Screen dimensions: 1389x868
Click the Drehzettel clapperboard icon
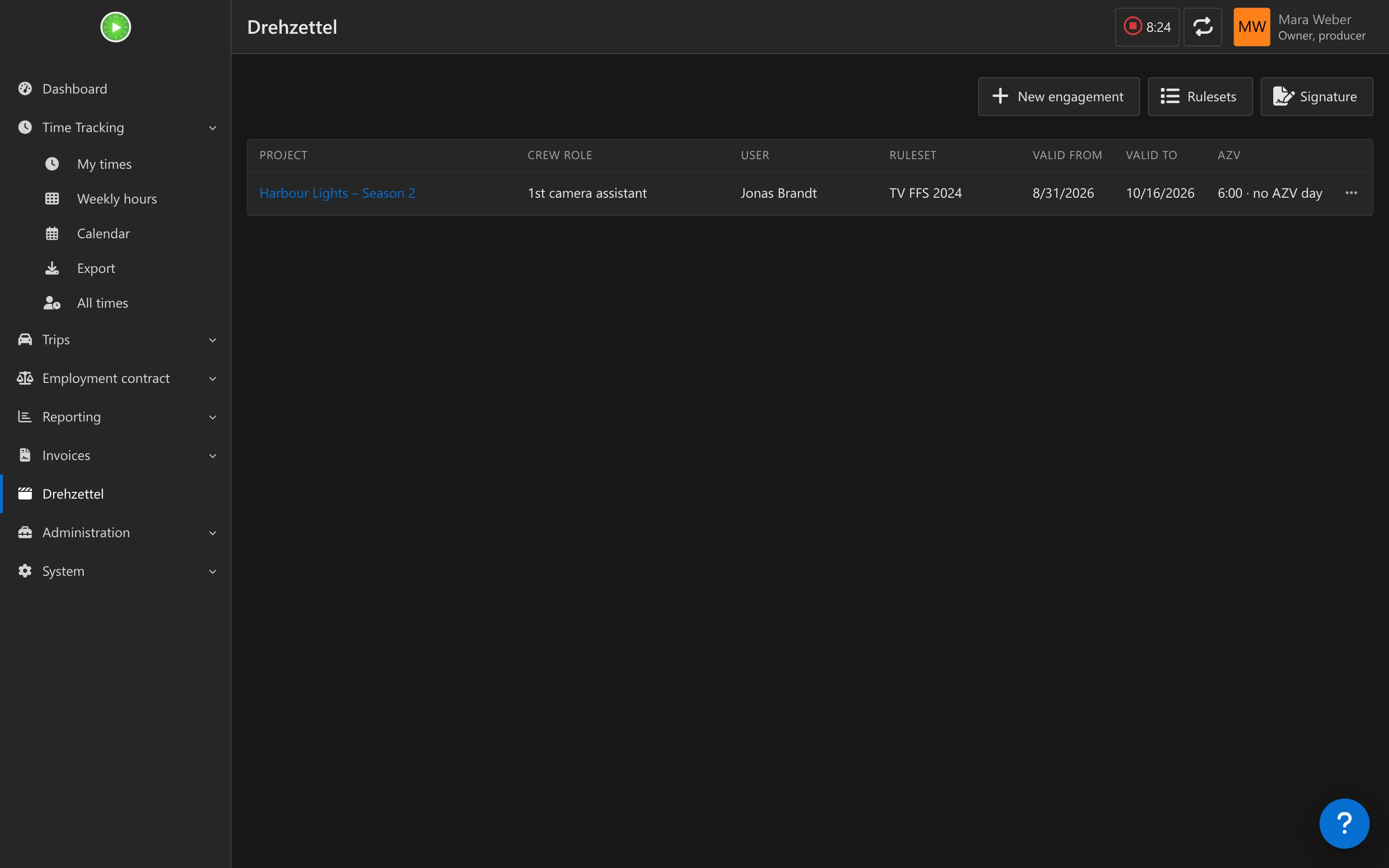coord(25,494)
